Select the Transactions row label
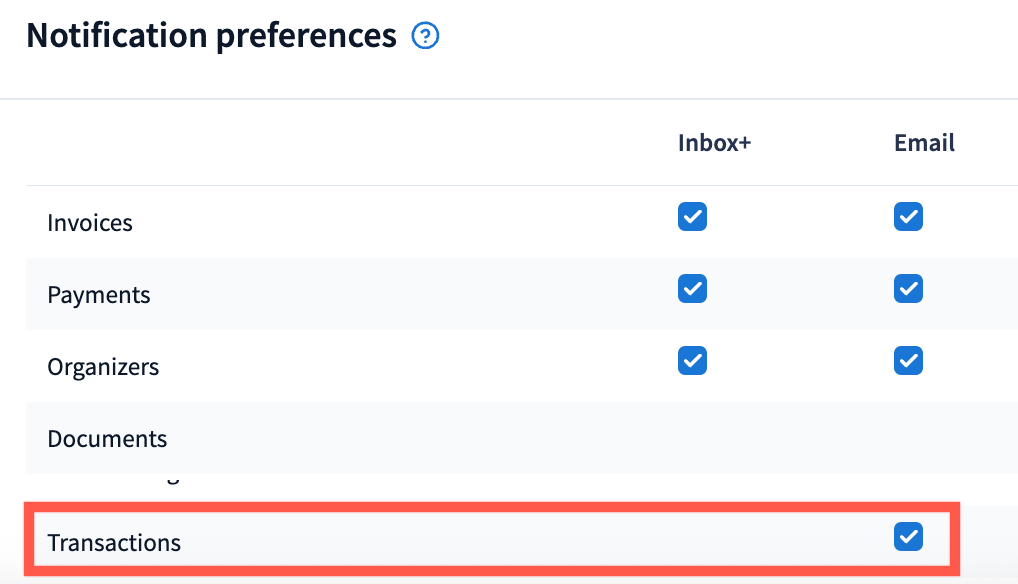 [114, 543]
